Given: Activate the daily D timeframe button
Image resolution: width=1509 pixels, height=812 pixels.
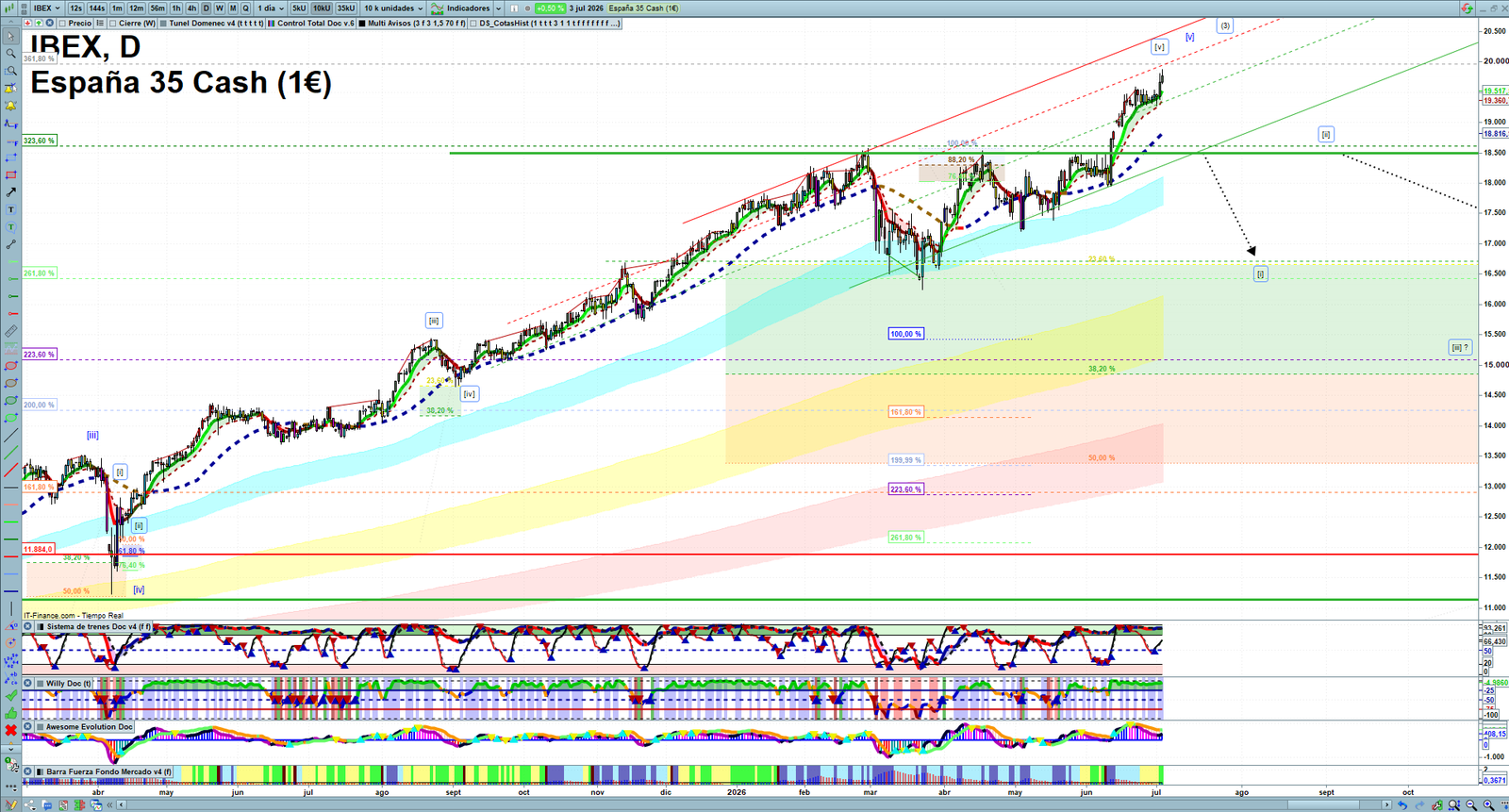Looking at the screenshot, I should coord(207,8).
